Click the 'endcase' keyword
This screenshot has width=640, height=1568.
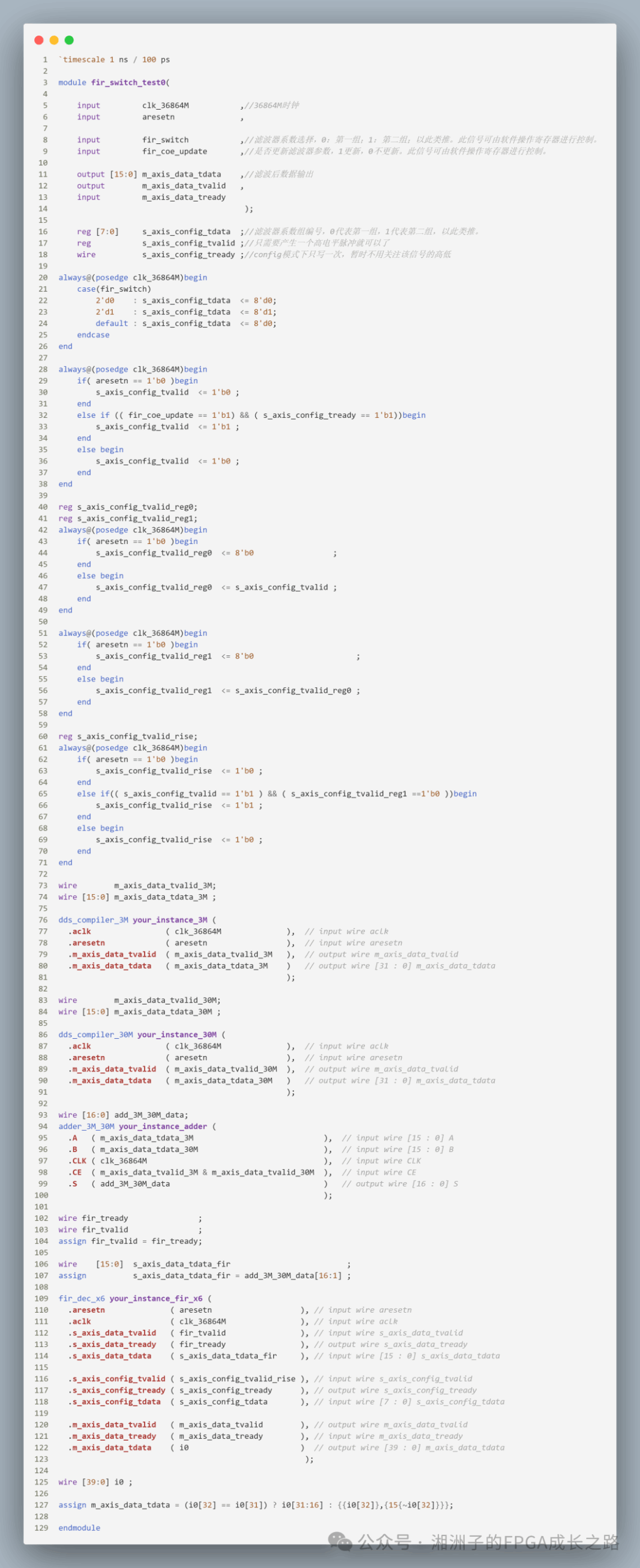click(x=93, y=335)
